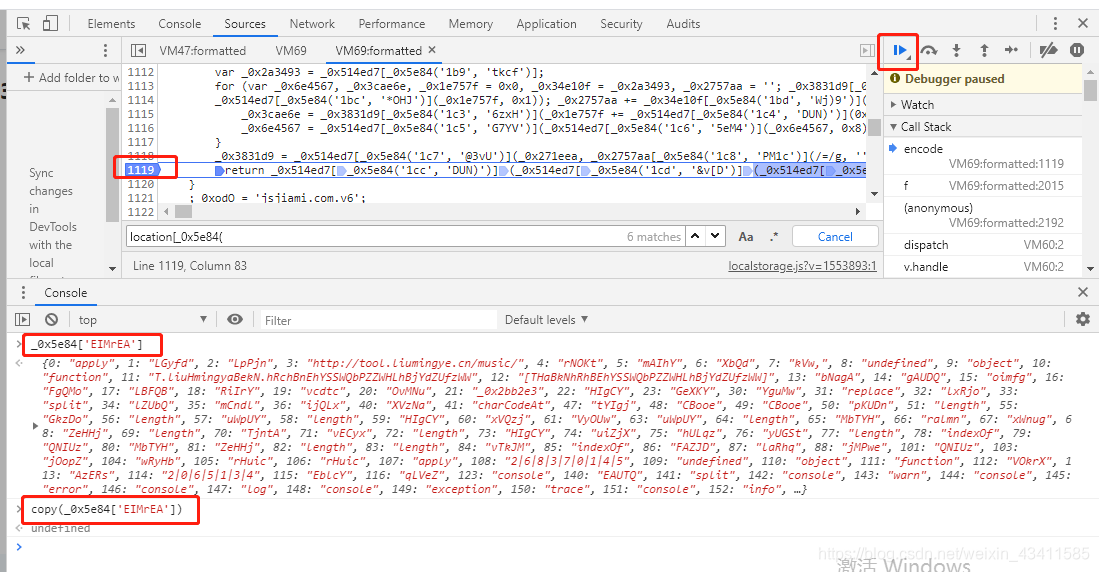
Task: Activate the inspect element picker icon
Action: click(x=23, y=23)
